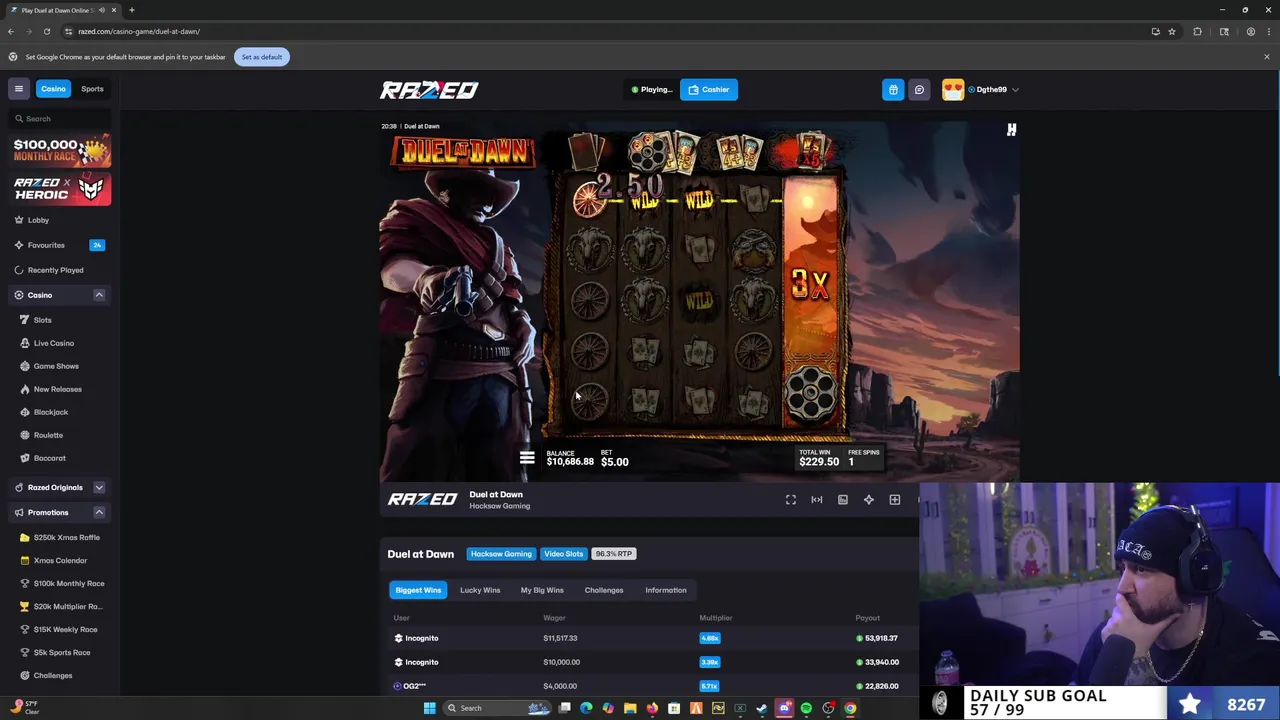This screenshot has height=720, width=1280.
Task: Select the Biggest Wins tab
Action: coord(418,590)
